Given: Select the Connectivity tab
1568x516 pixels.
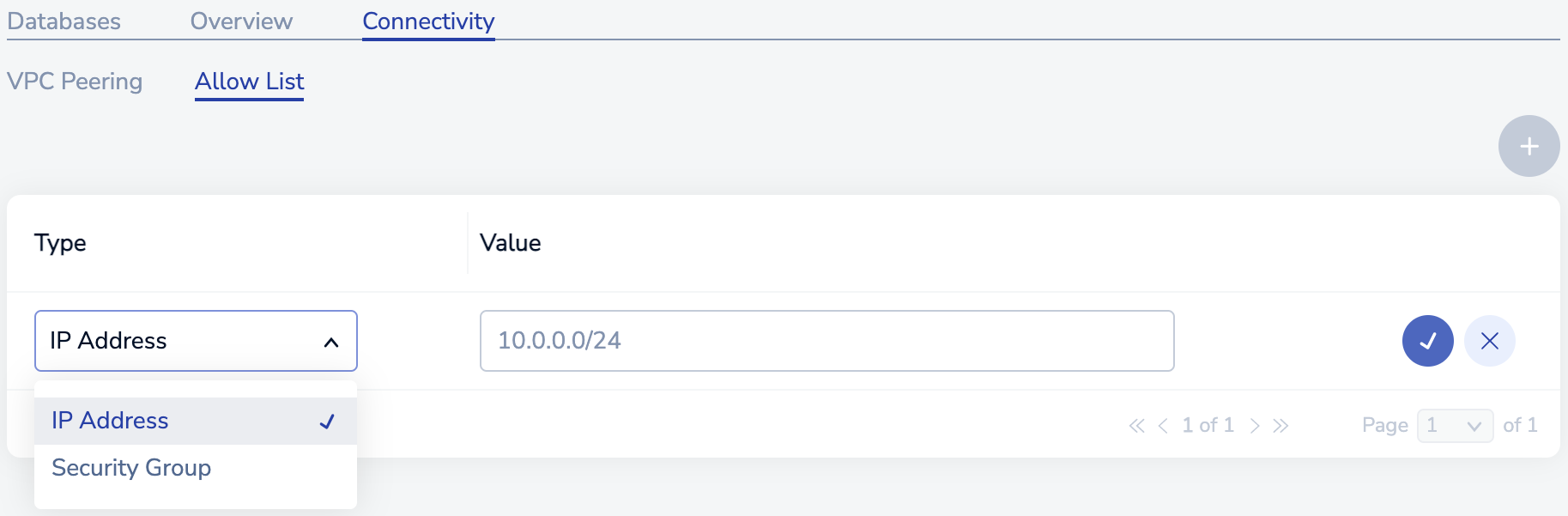Looking at the screenshot, I should pos(428,21).
